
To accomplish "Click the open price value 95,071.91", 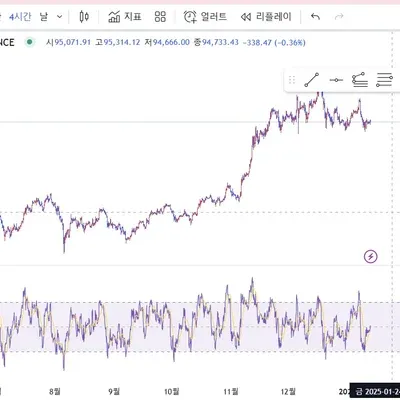I will [73, 43].
